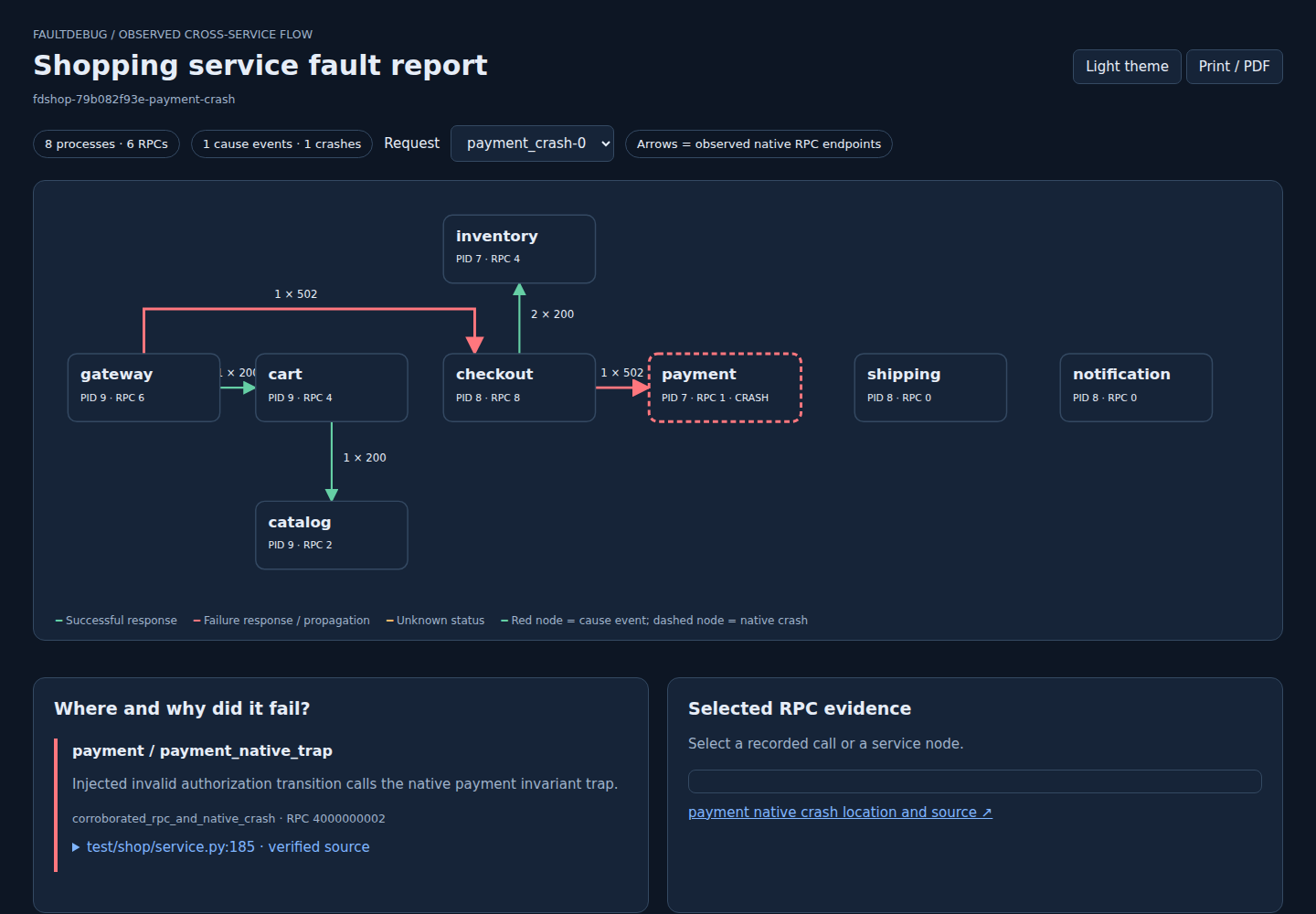1316x914 pixels.
Task: Click the '1 × 502' checkout-to-payment edge label
Action: tap(622, 373)
